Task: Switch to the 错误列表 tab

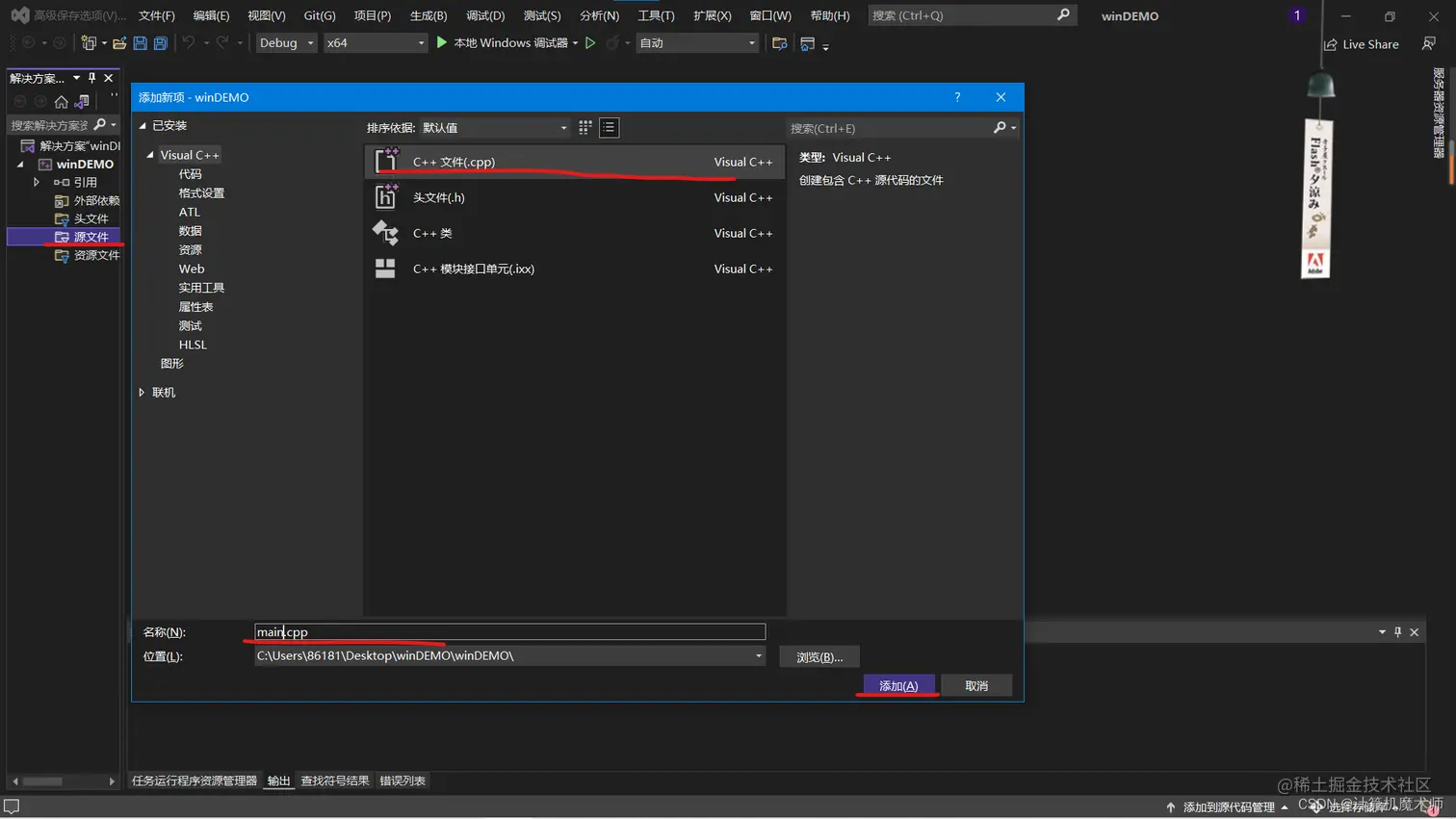Action: click(x=403, y=781)
